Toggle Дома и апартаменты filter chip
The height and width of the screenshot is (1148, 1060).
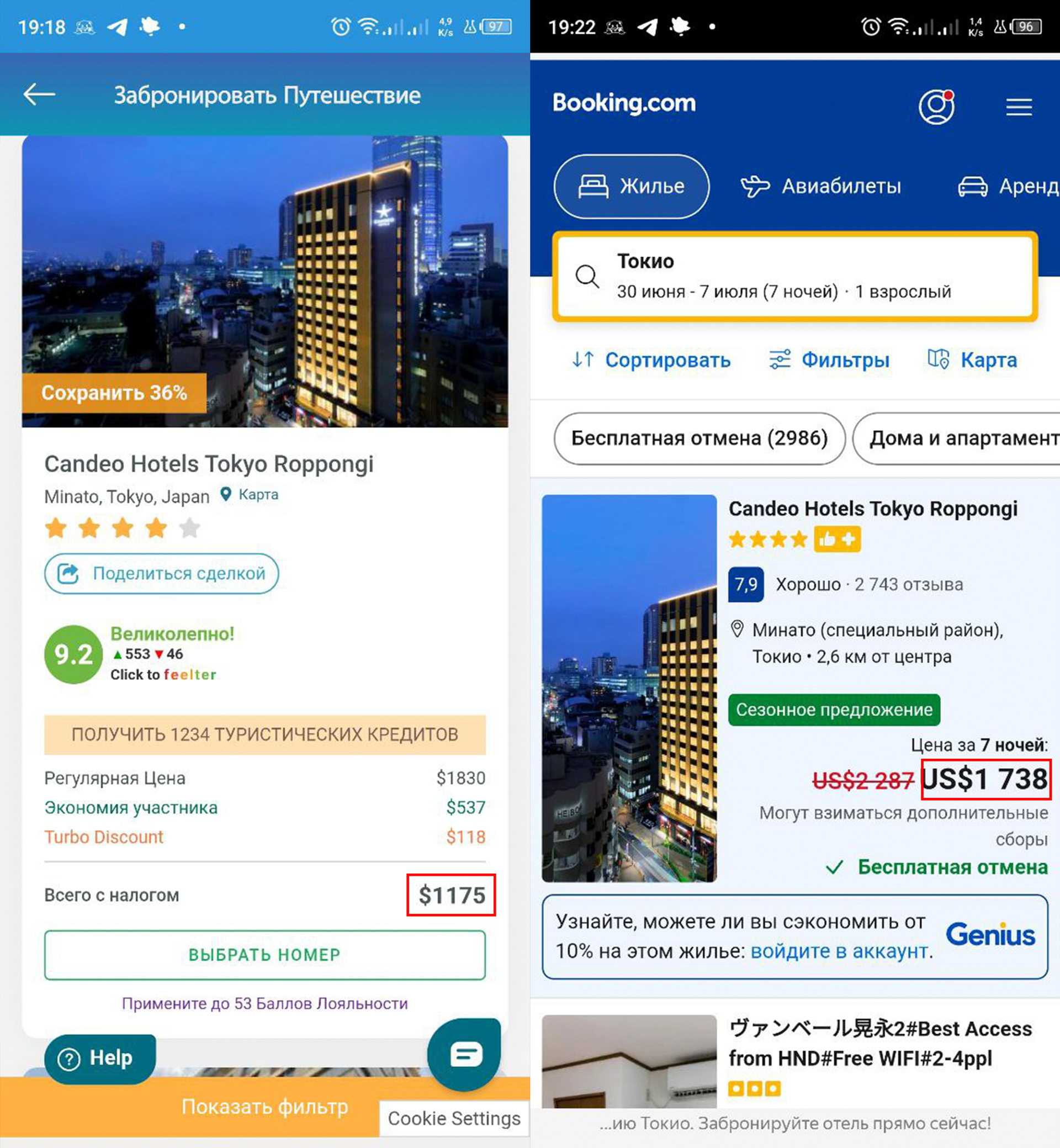(x=956, y=438)
